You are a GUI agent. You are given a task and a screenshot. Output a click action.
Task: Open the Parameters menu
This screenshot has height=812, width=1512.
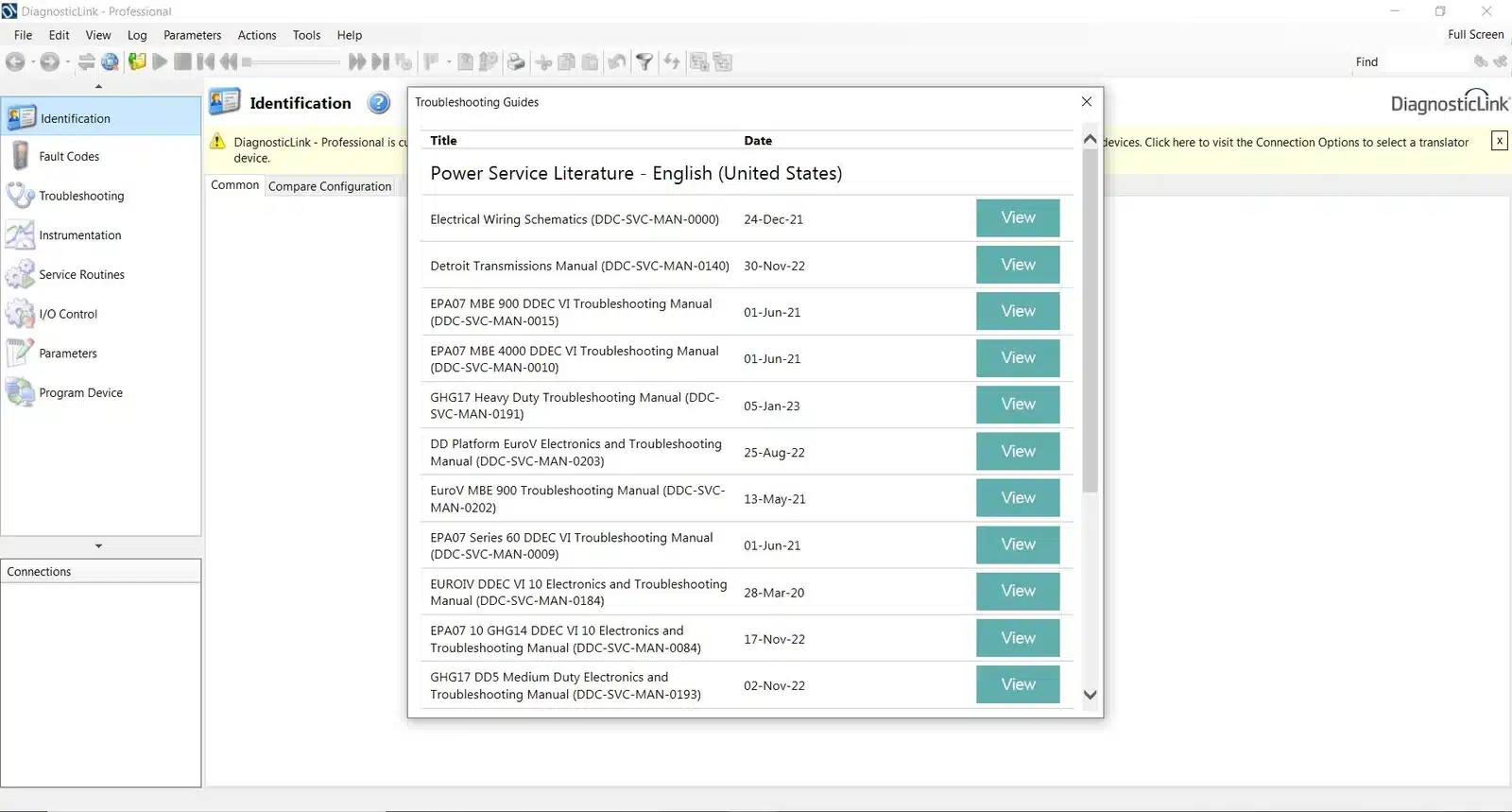[x=192, y=35]
